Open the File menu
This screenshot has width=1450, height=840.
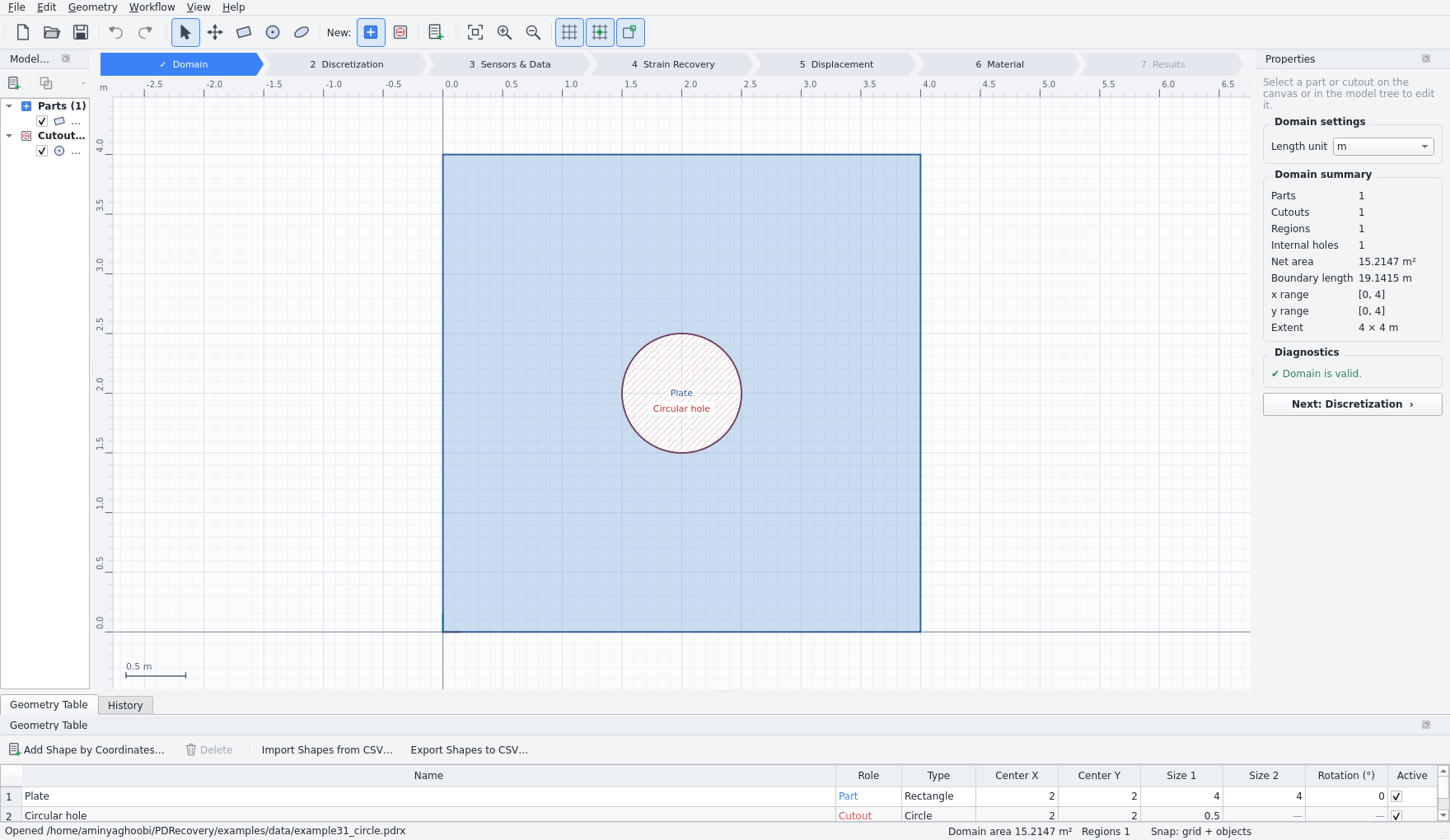coord(16,7)
